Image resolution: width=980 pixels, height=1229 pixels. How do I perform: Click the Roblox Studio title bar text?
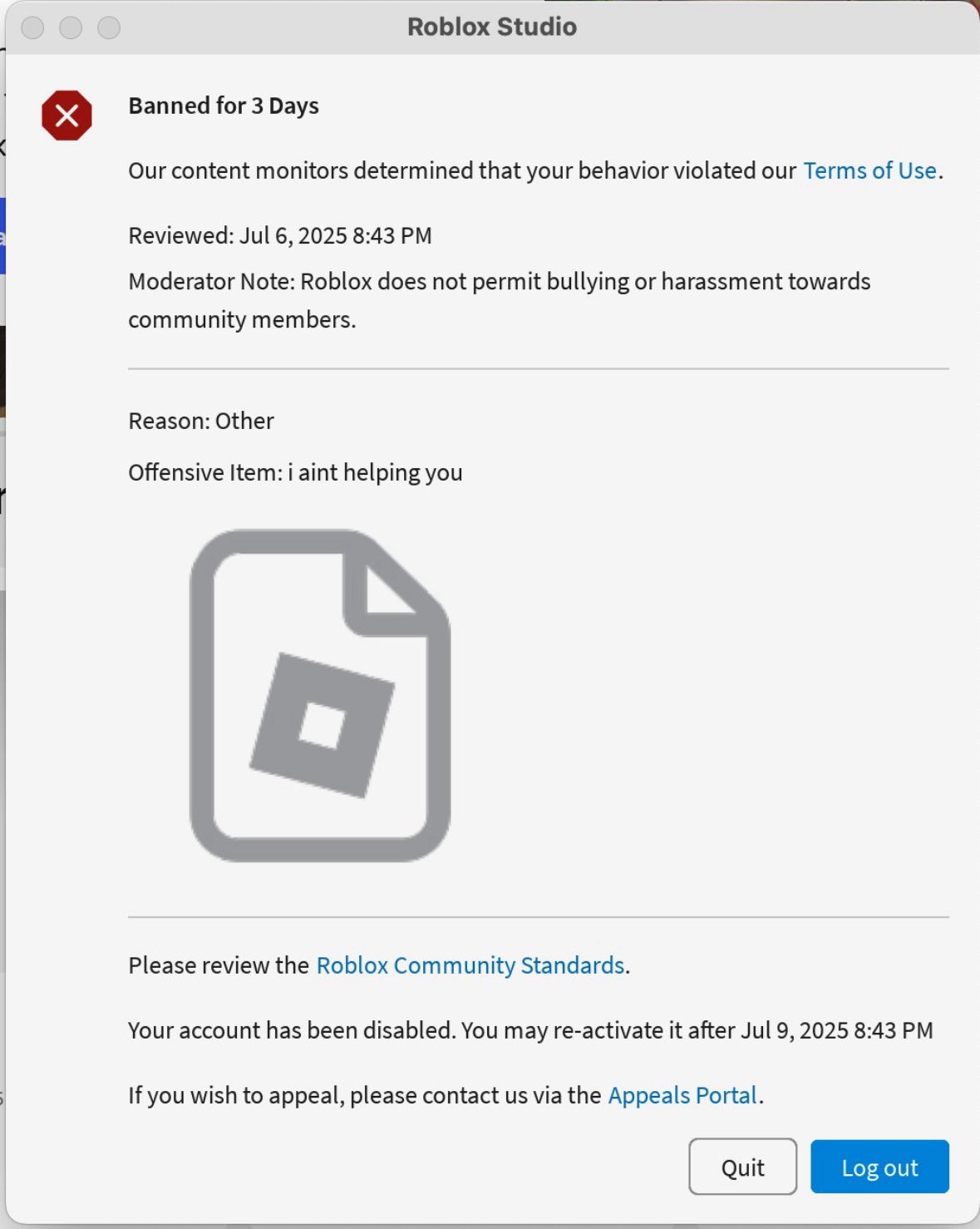(x=491, y=27)
